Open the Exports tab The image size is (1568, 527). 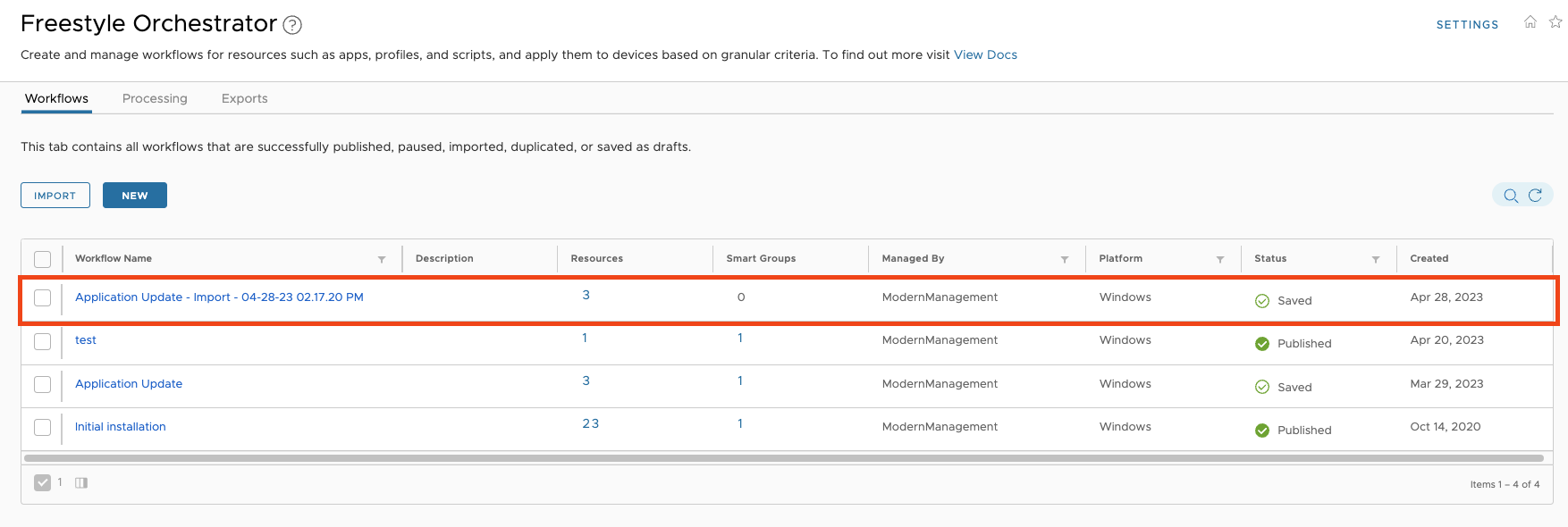click(244, 98)
